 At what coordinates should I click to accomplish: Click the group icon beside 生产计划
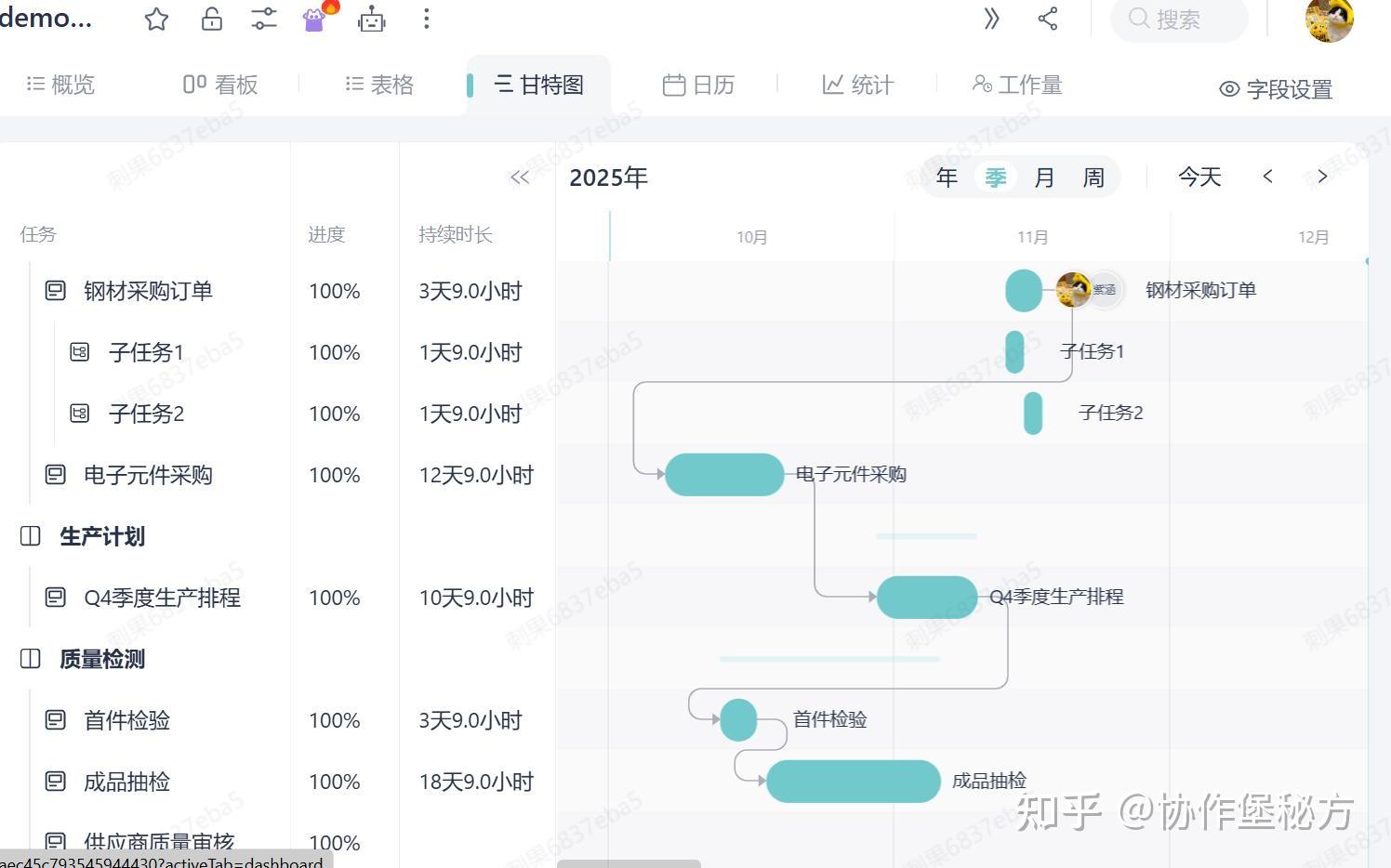click(31, 536)
